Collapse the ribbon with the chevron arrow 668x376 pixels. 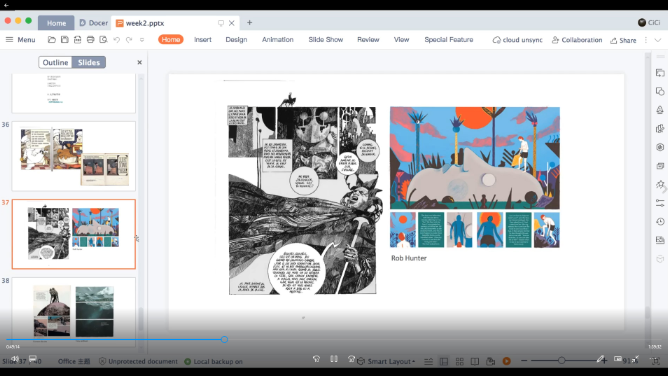658,40
